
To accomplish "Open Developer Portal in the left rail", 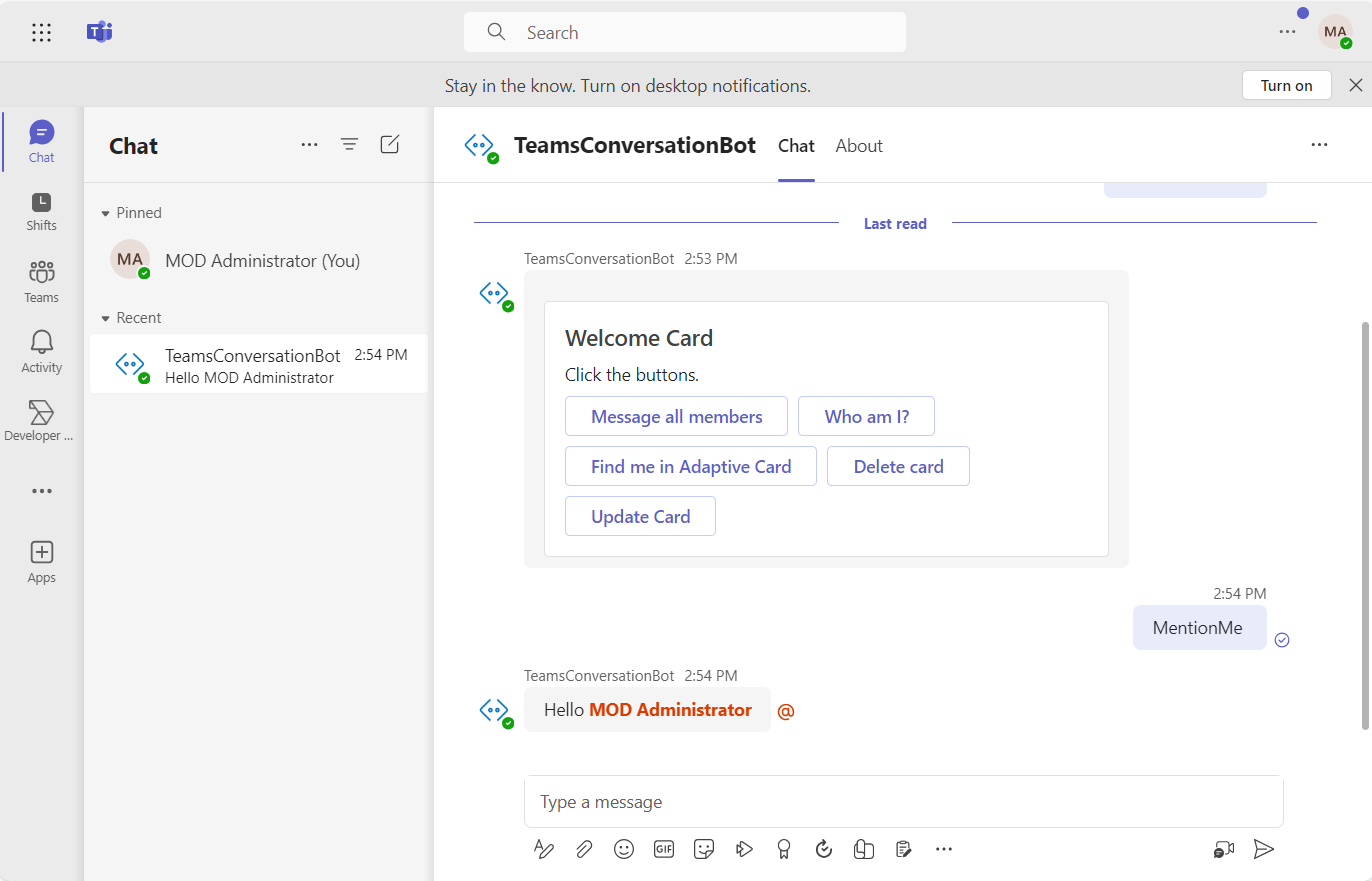I will (41, 421).
